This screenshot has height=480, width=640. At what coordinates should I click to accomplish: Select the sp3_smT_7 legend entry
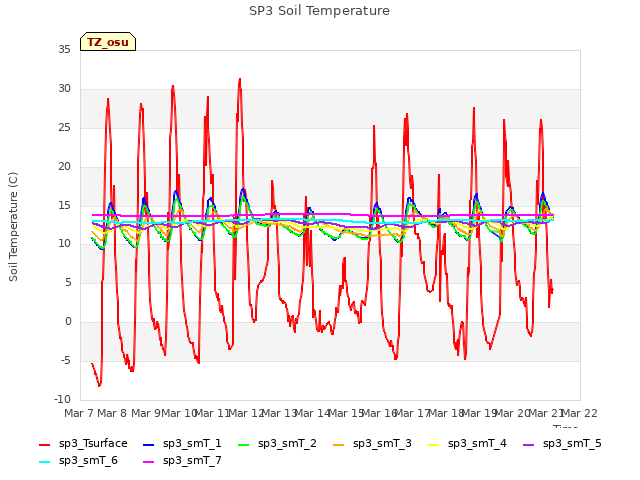[x=182, y=460]
